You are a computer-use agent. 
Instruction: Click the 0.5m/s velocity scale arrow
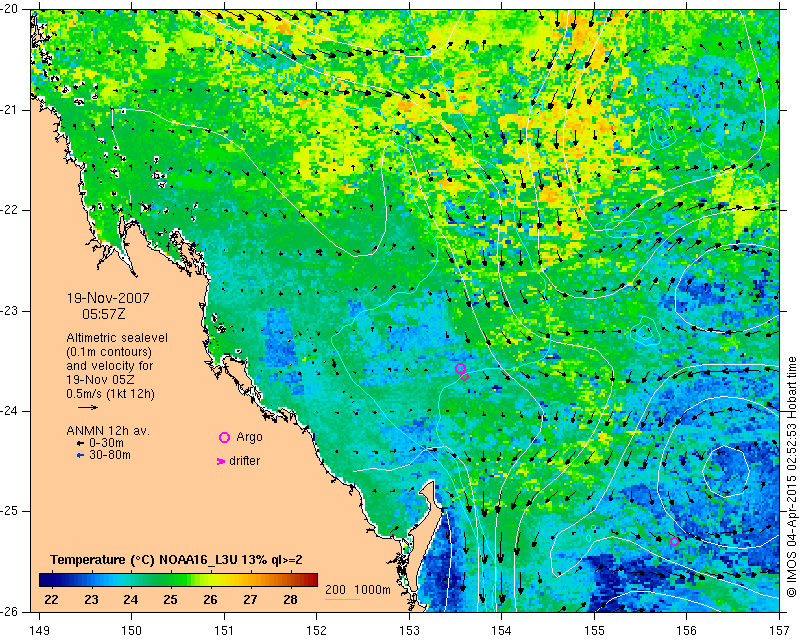pos(88,407)
